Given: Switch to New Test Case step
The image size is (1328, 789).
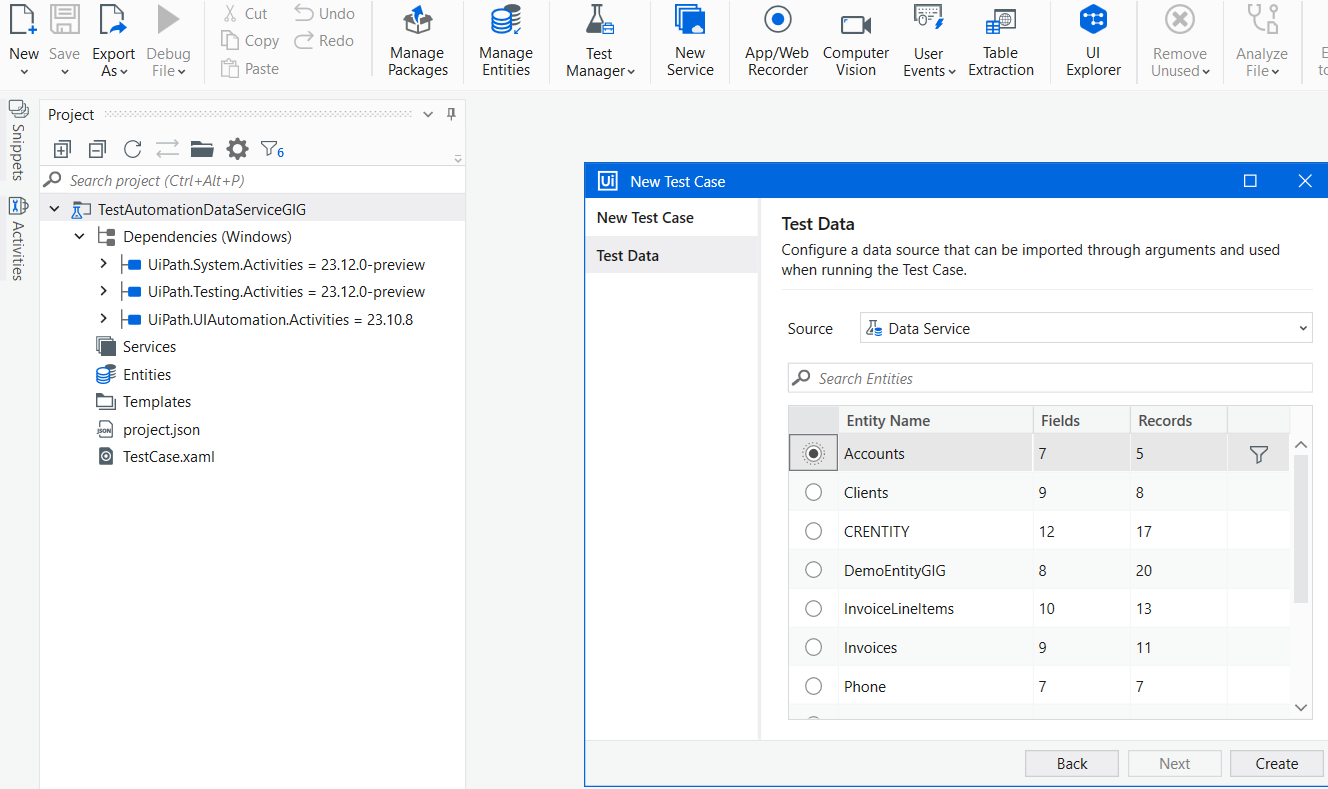Looking at the screenshot, I should coord(671,217).
